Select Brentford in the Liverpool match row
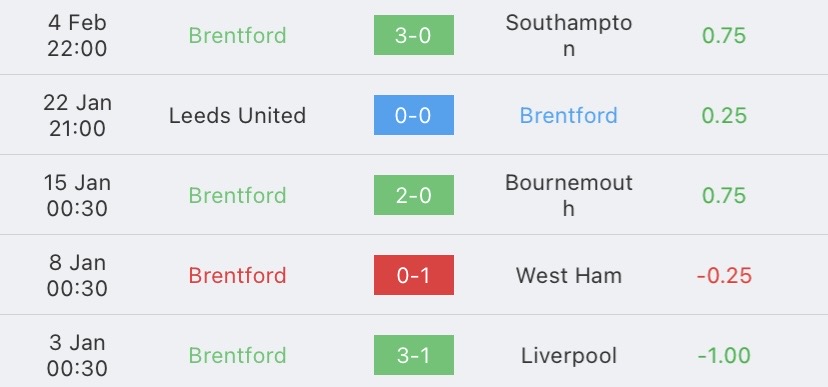This screenshot has height=387, width=828. coord(238,356)
